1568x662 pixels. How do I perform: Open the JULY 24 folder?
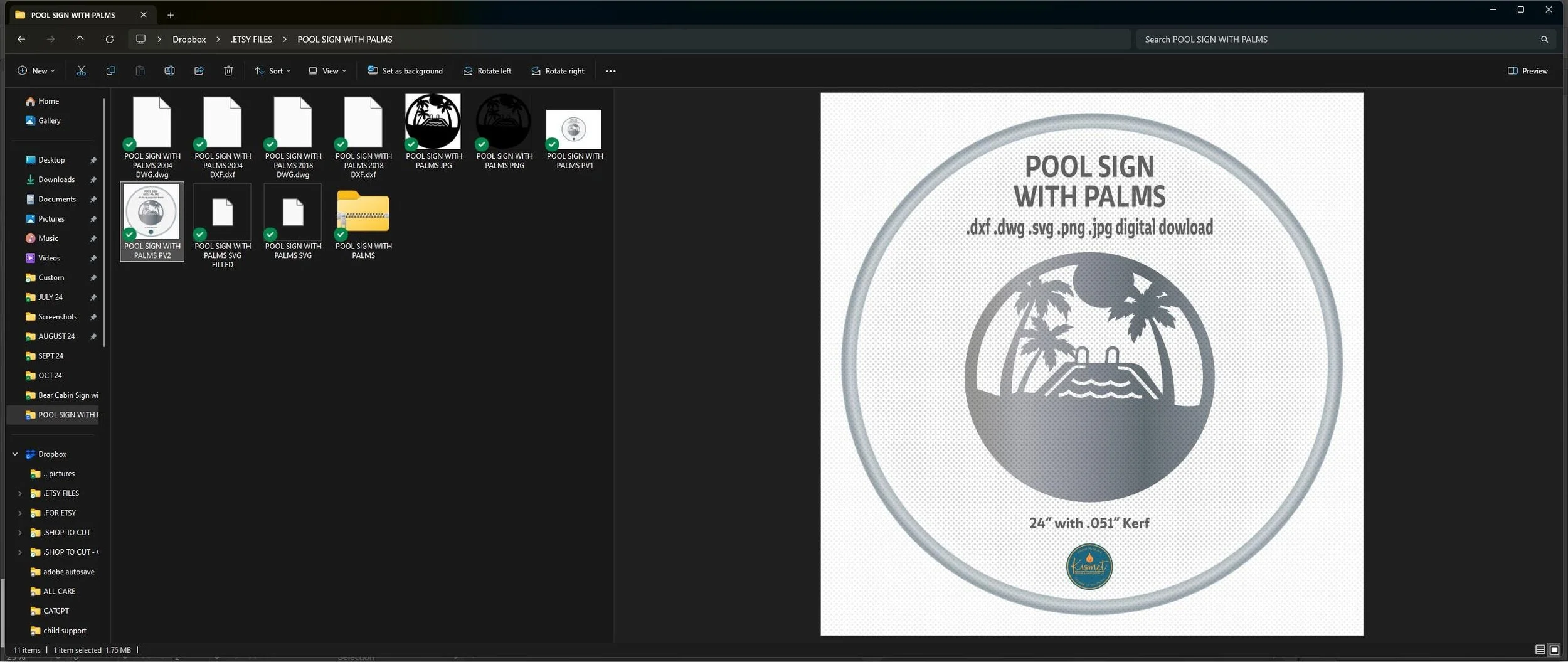tap(50, 297)
